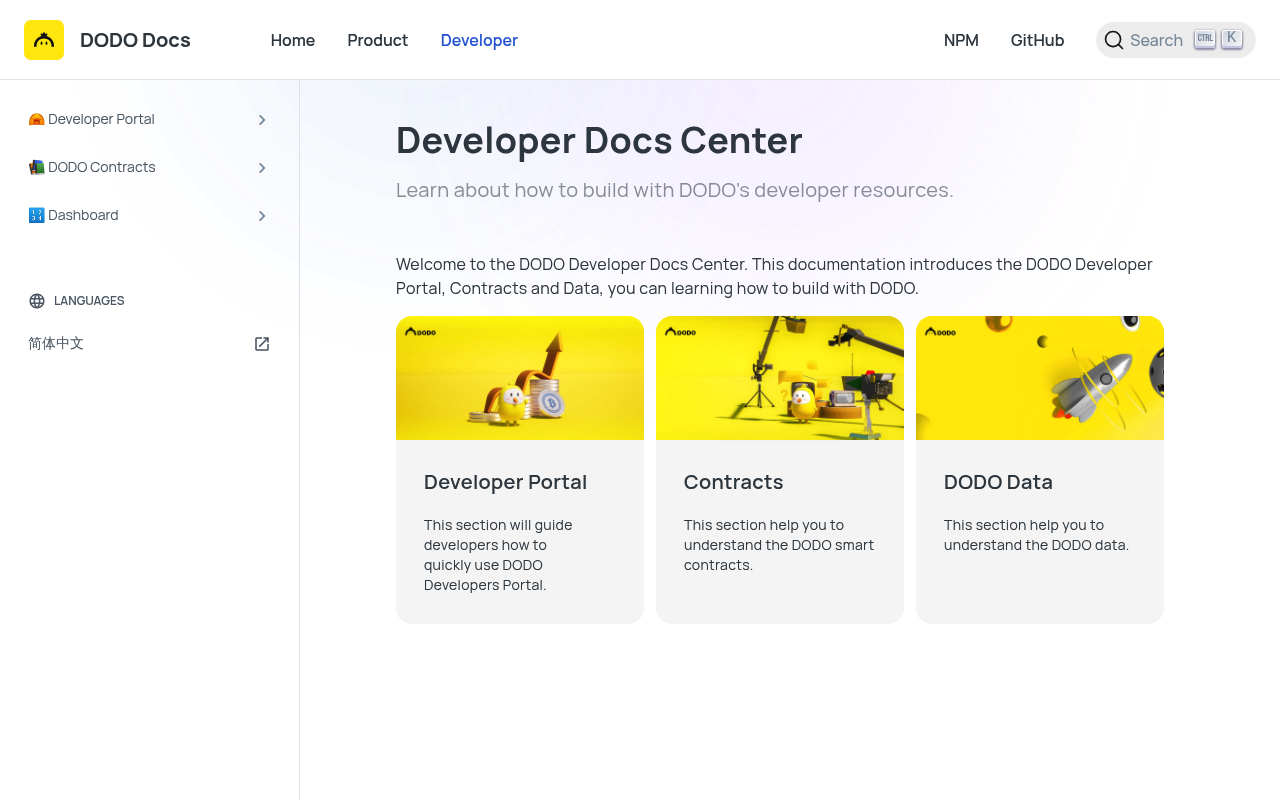Click the Developer Portal emoji icon

click(x=36, y=119)
